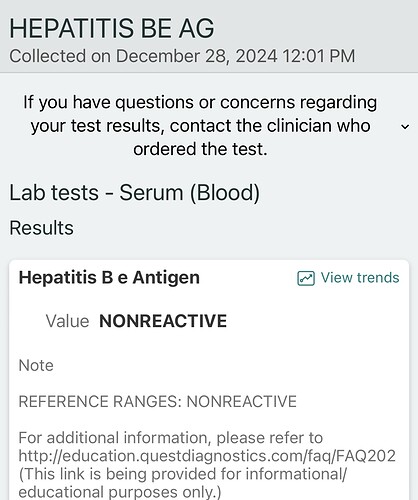Expand the clinician contact message chevron
The image size is (418, 500).
[405, 127]
